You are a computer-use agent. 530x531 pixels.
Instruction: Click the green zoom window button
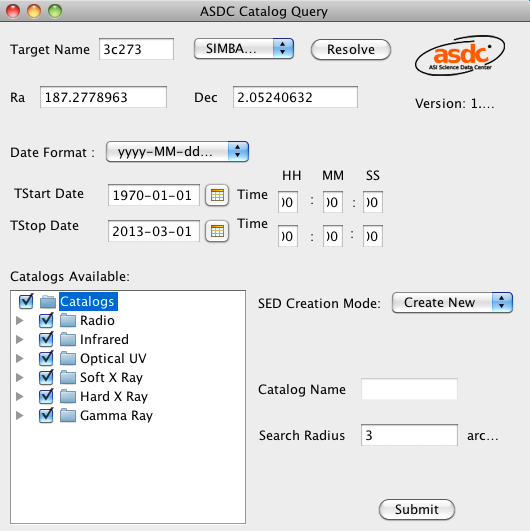55,11
